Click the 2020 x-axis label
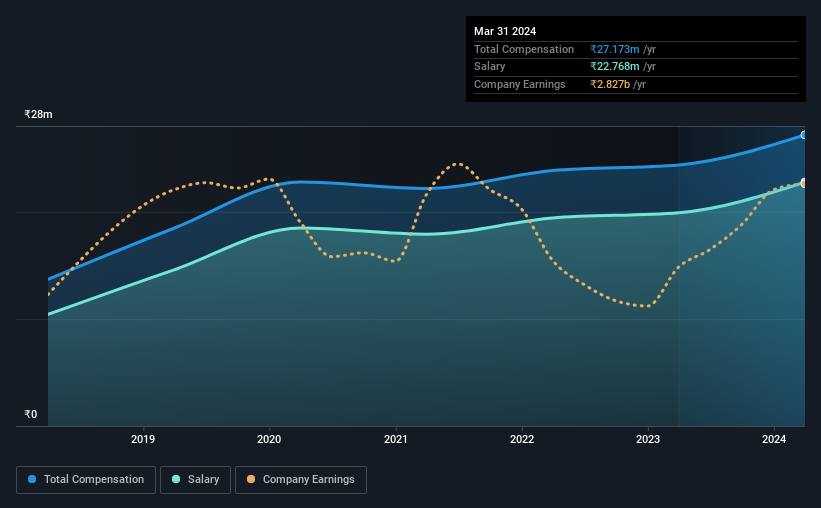The height and width of the screenshot is (508, 821). click(269, 439)
